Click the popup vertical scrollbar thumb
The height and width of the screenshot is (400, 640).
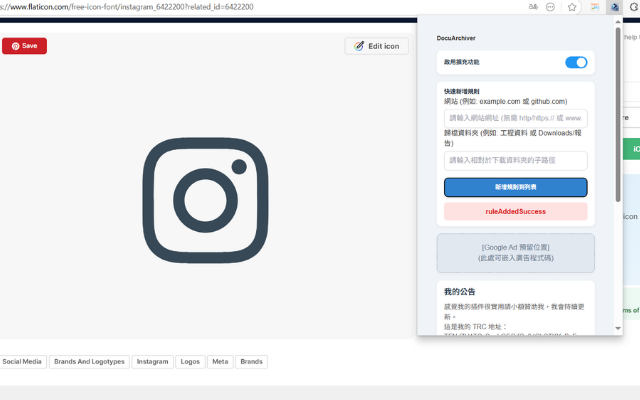point(618,114)
